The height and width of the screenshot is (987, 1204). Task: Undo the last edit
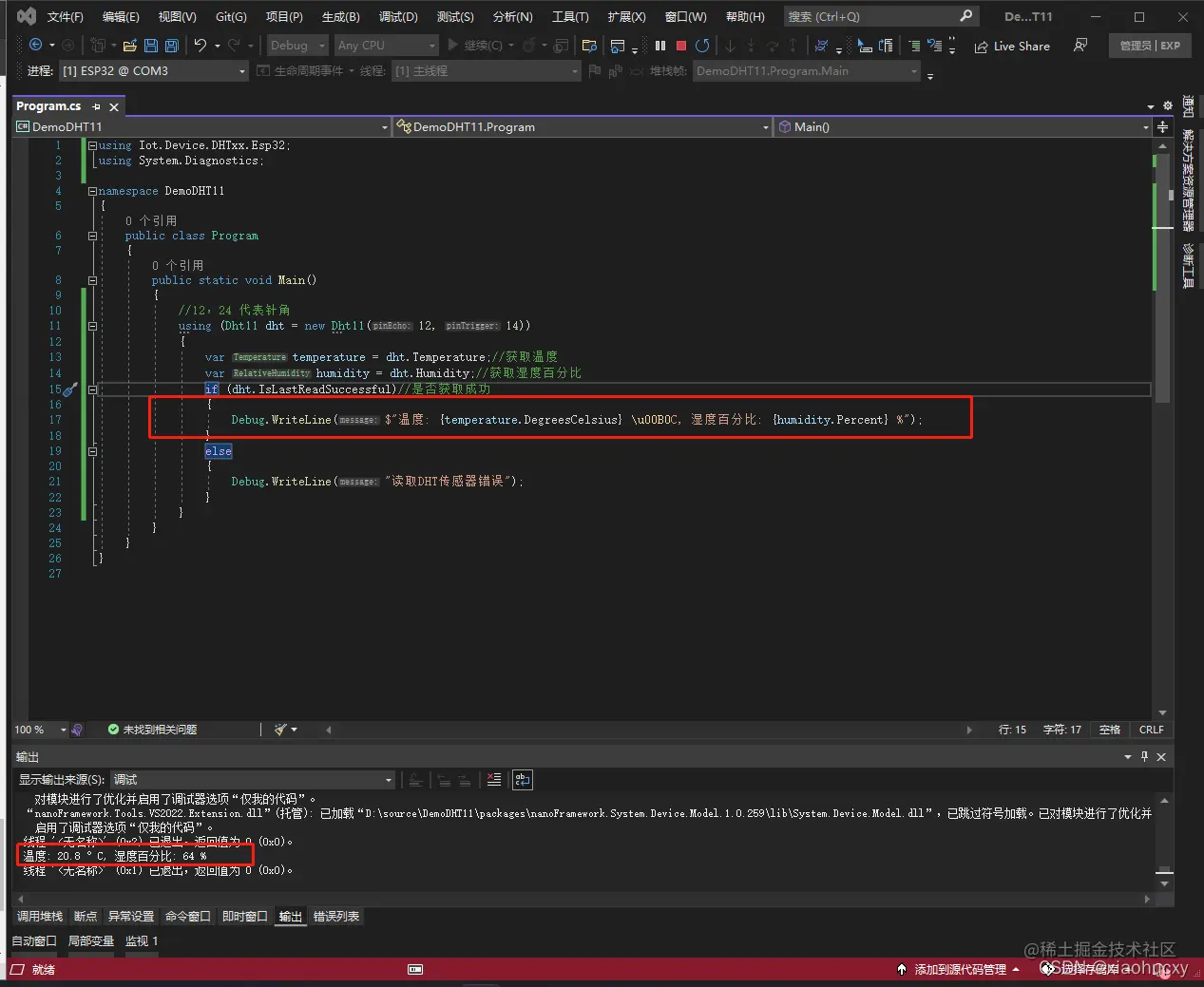click(x=201, y=46)
